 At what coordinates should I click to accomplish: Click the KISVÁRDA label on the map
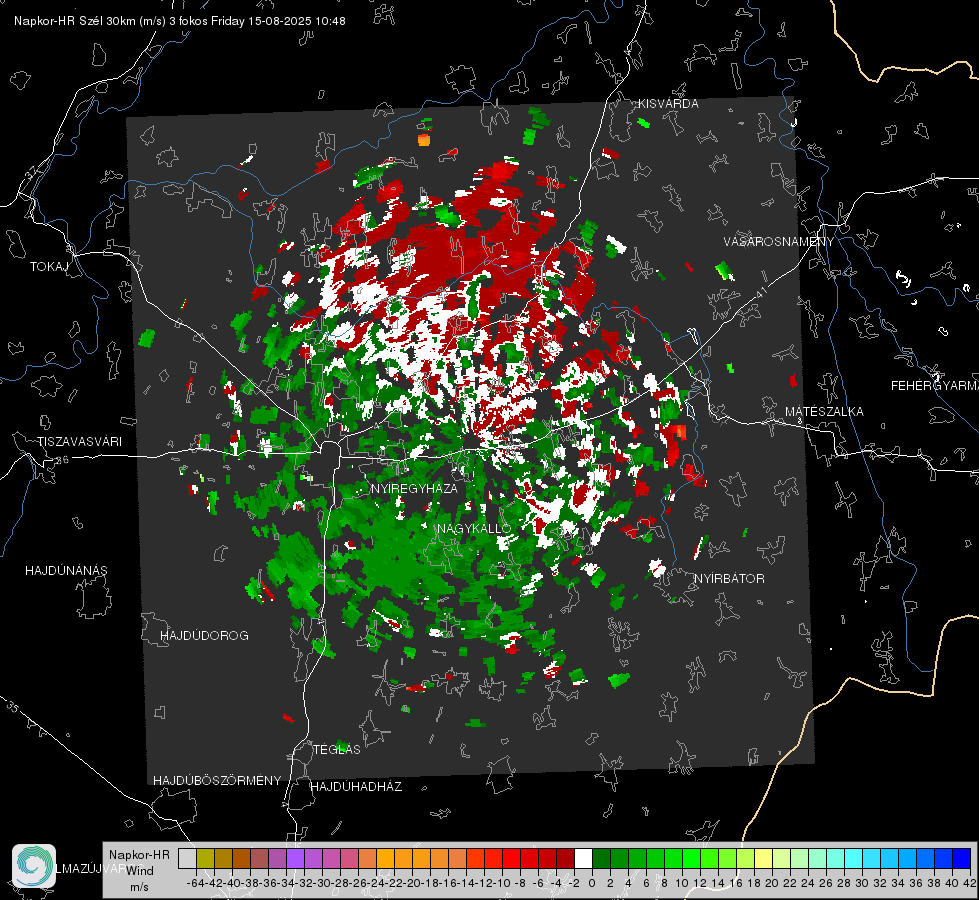(x=668, y=104)
